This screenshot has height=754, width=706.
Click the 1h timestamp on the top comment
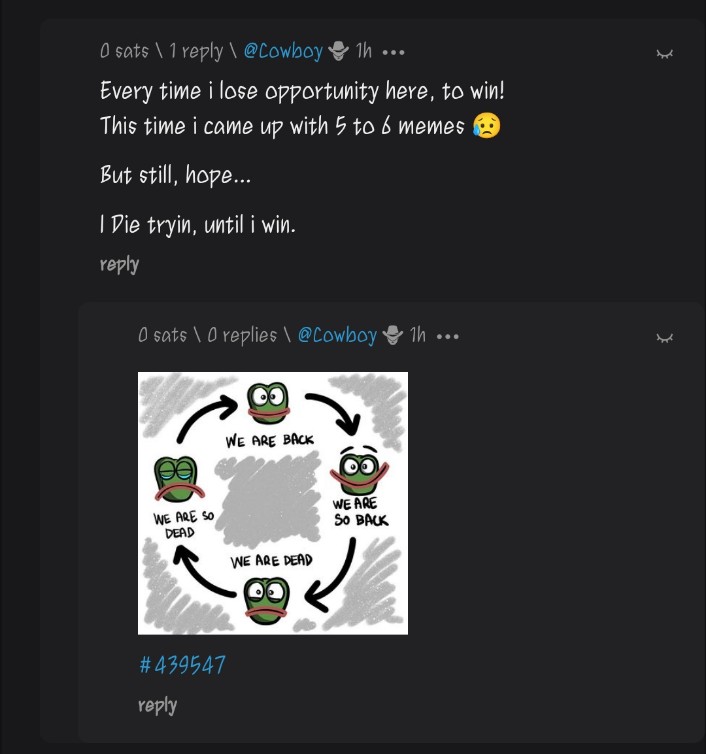tap(364, 51)
